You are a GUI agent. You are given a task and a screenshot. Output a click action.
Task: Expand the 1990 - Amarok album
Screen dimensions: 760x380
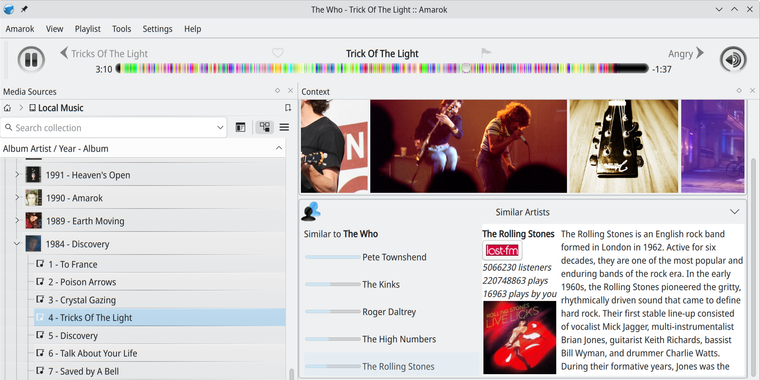pyautogui.click(x=17, y=197)
